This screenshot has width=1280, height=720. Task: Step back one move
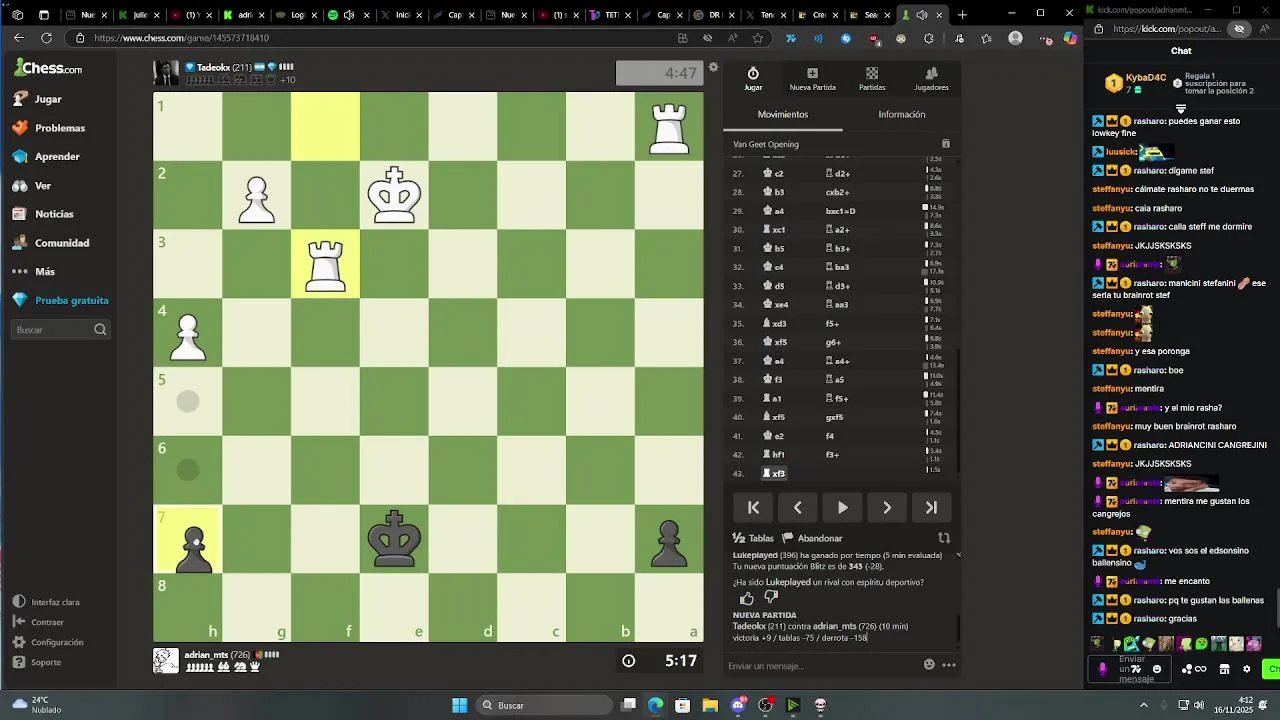point(798,508)
